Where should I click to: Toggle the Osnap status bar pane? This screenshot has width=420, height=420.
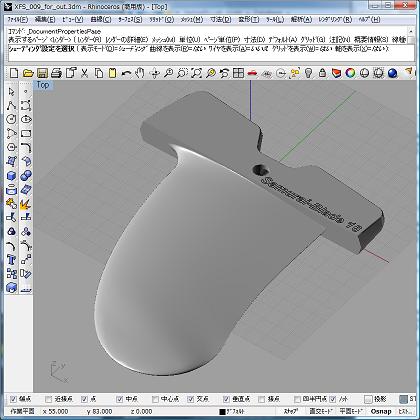[x=381, y=411]
